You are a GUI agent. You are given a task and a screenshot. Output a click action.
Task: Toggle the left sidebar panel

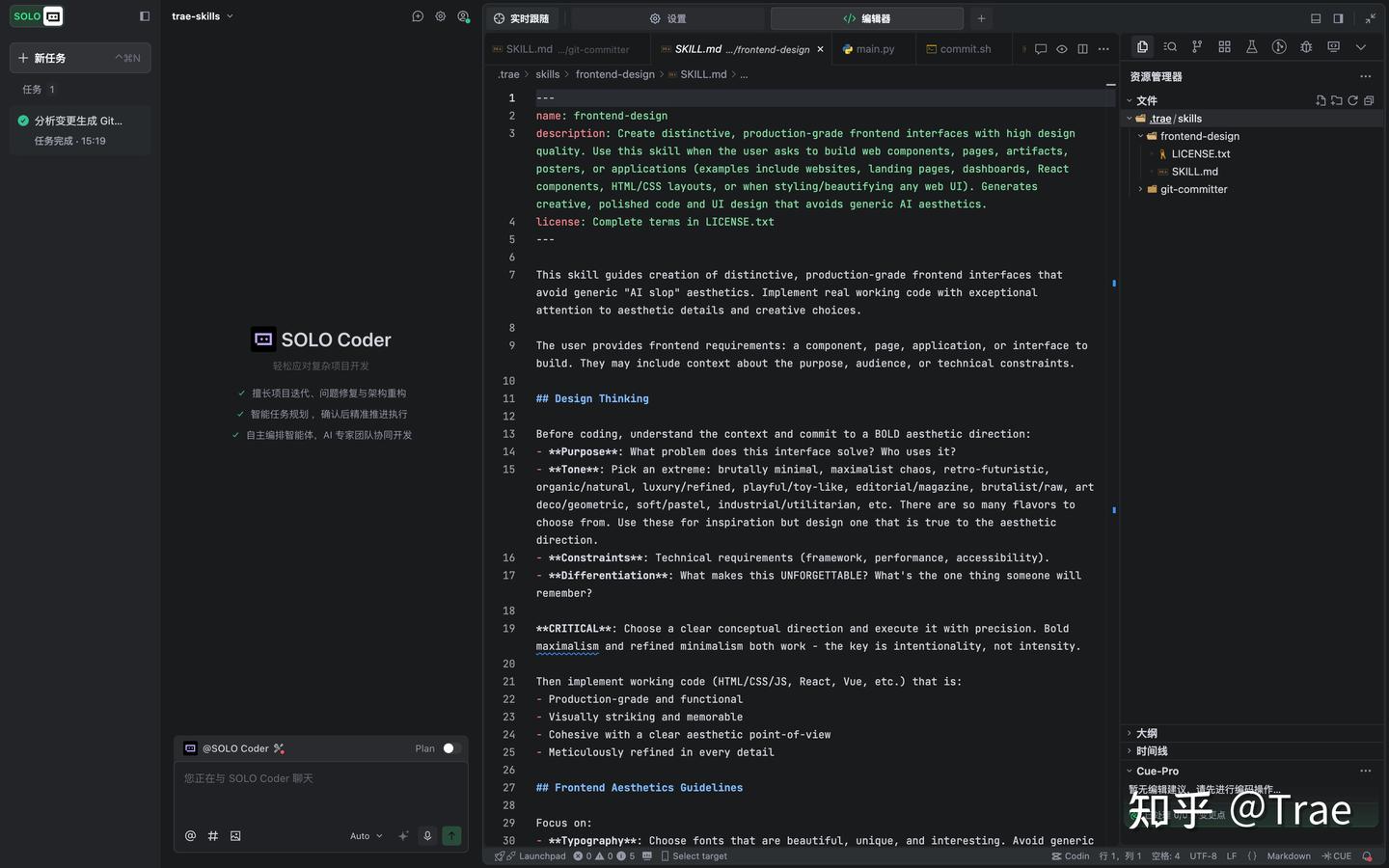(x=145, y=16)
